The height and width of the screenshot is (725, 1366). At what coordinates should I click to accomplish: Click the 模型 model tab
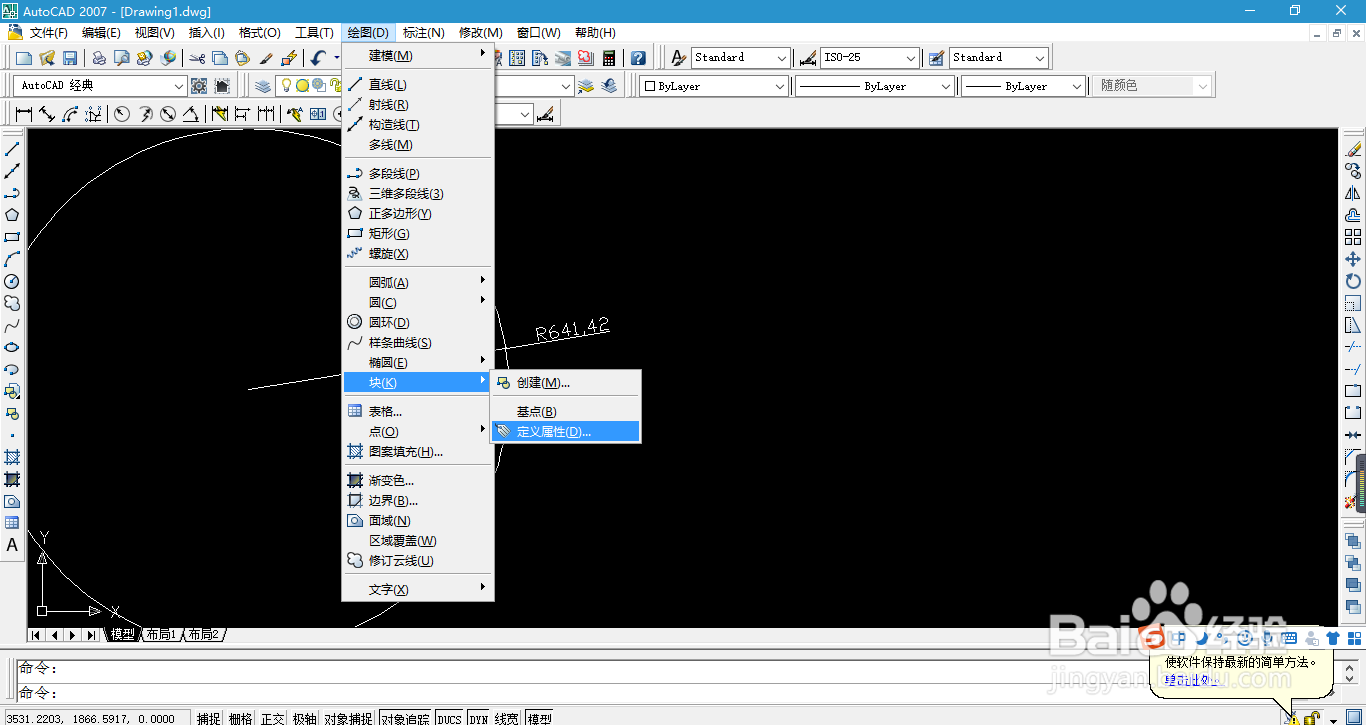point(122,635)
